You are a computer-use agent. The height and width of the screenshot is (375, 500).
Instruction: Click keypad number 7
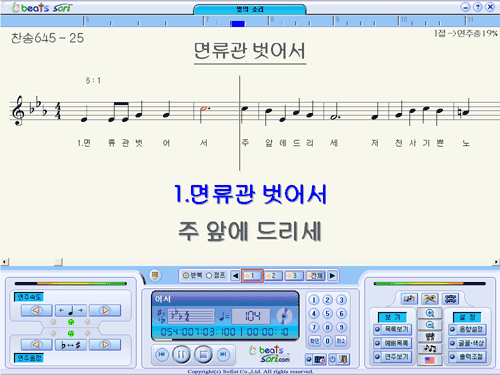[314, 327]
